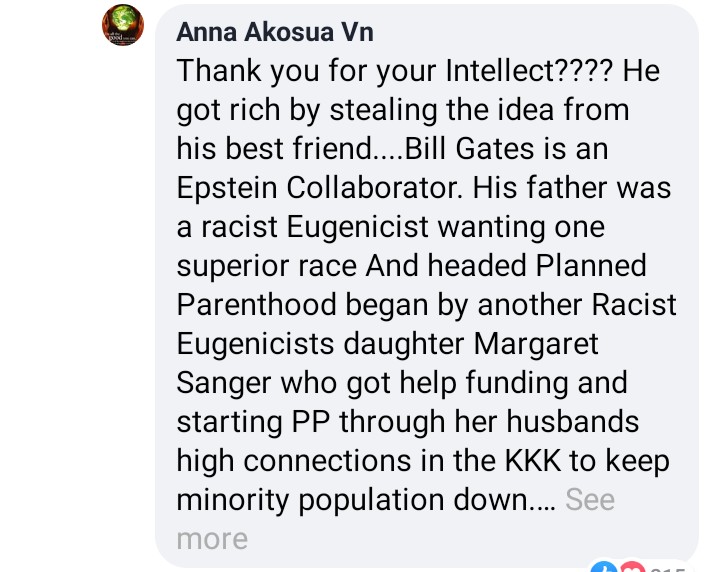The height and width of the screenshot is (572, 720).
Task: Expand the comment with See more
Action: pos(589,499)
